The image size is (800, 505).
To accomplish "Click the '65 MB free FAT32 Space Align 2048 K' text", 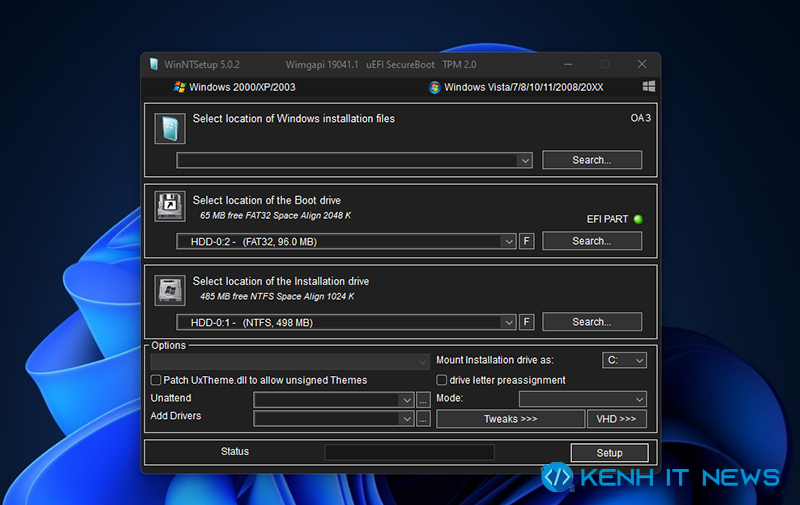I will click(x=276, y=215).
